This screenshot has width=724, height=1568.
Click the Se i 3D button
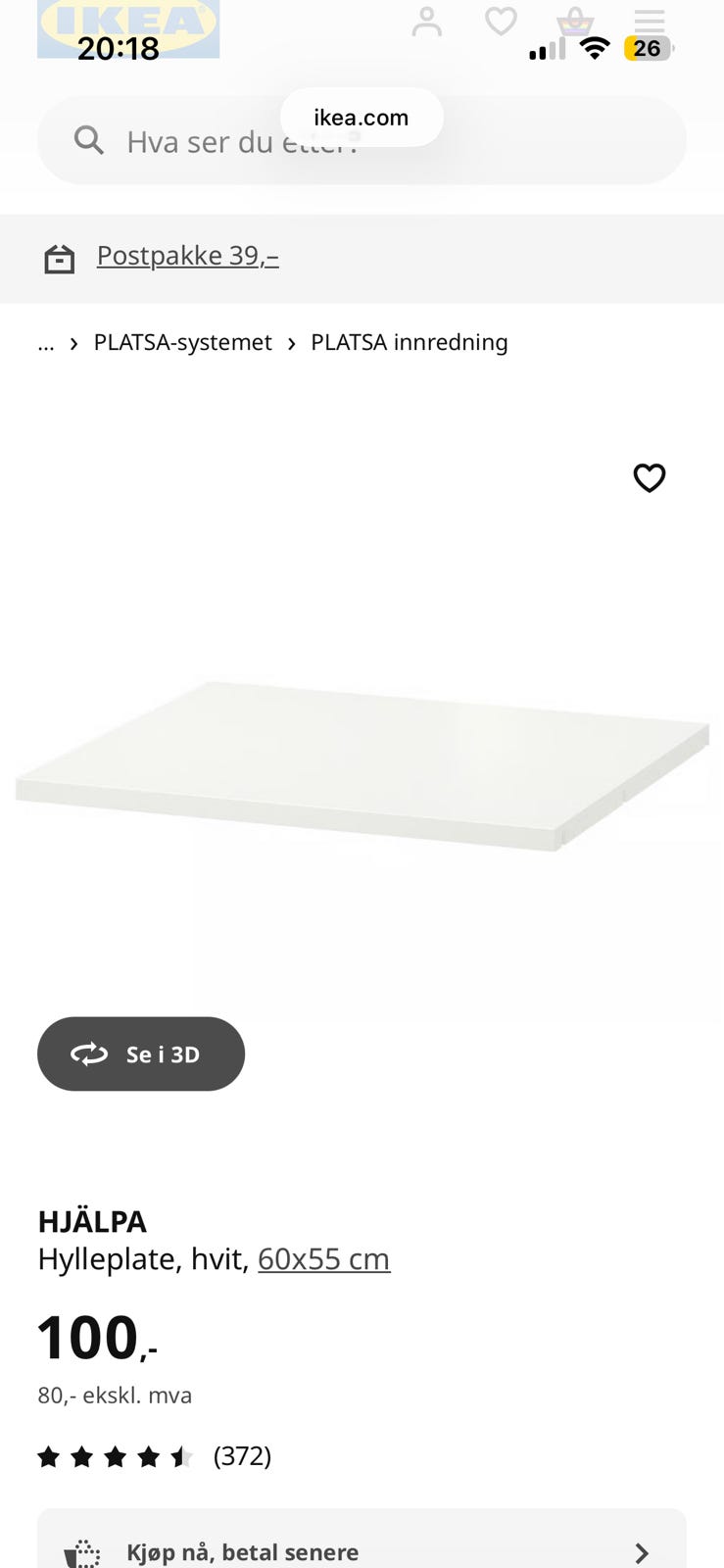(141, 1053)
